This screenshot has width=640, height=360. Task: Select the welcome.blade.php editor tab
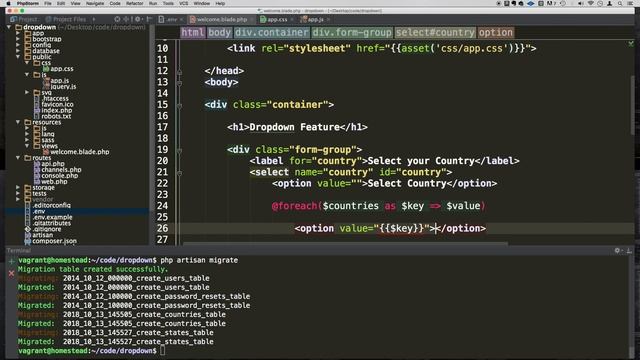(221, 19)
